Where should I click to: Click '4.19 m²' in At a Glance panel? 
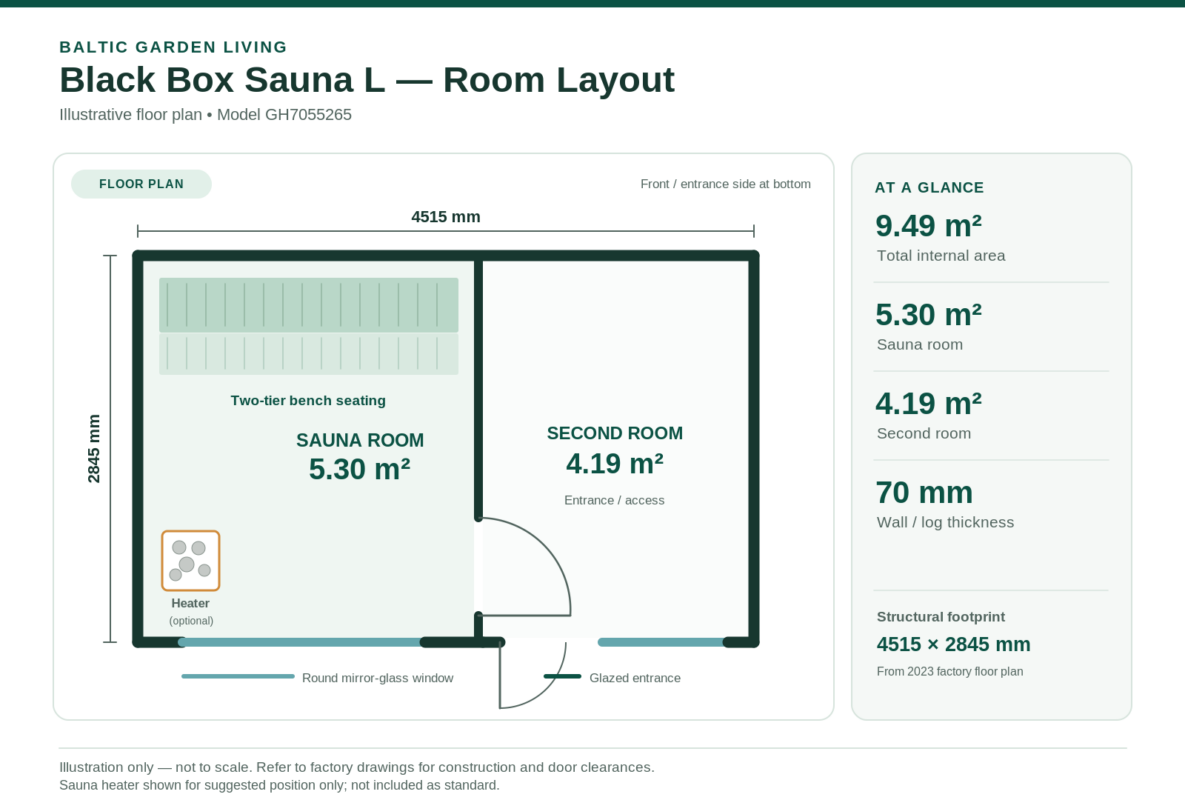point(929,404)
